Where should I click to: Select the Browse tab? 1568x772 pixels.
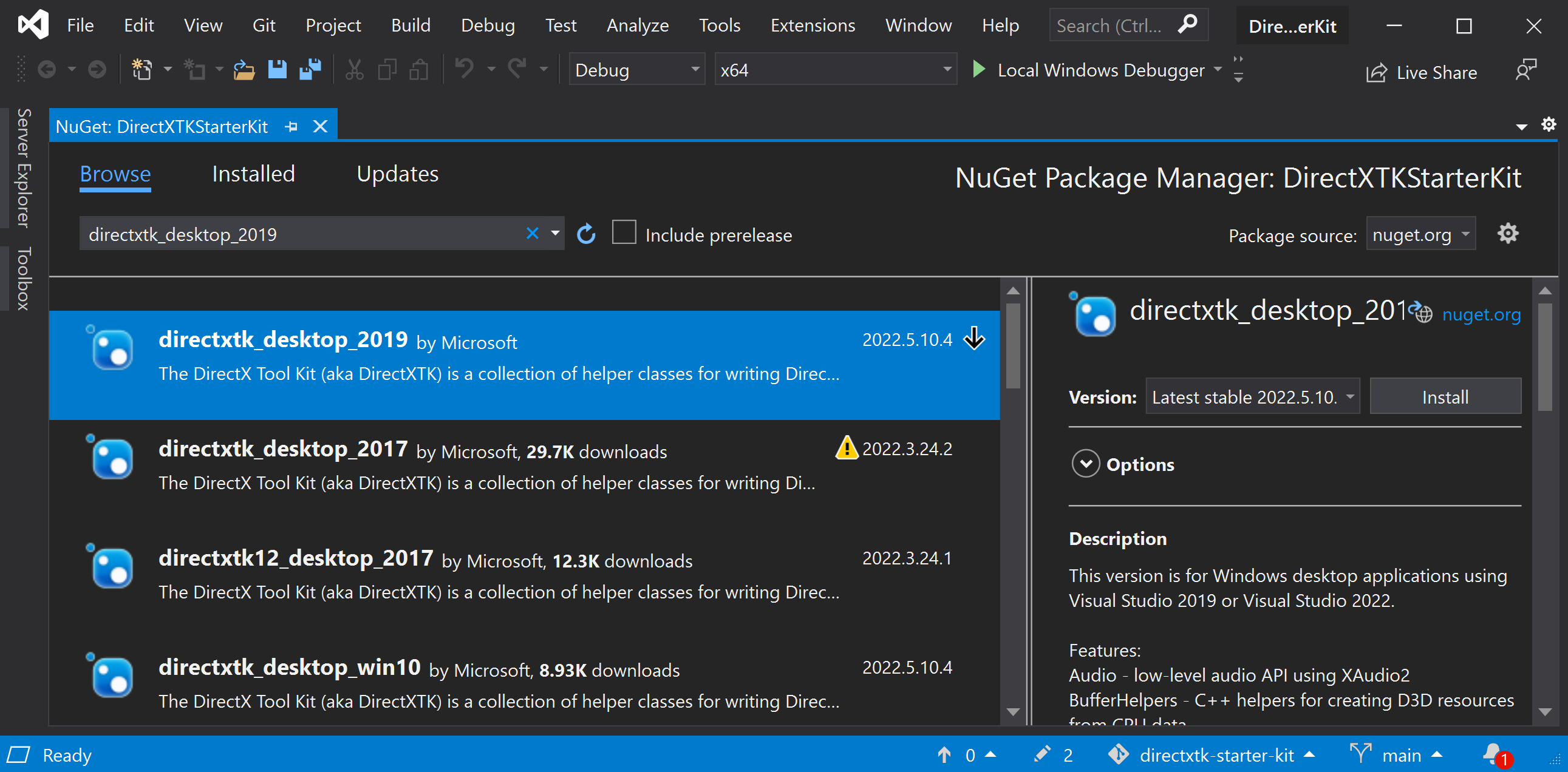pos(115,174)
